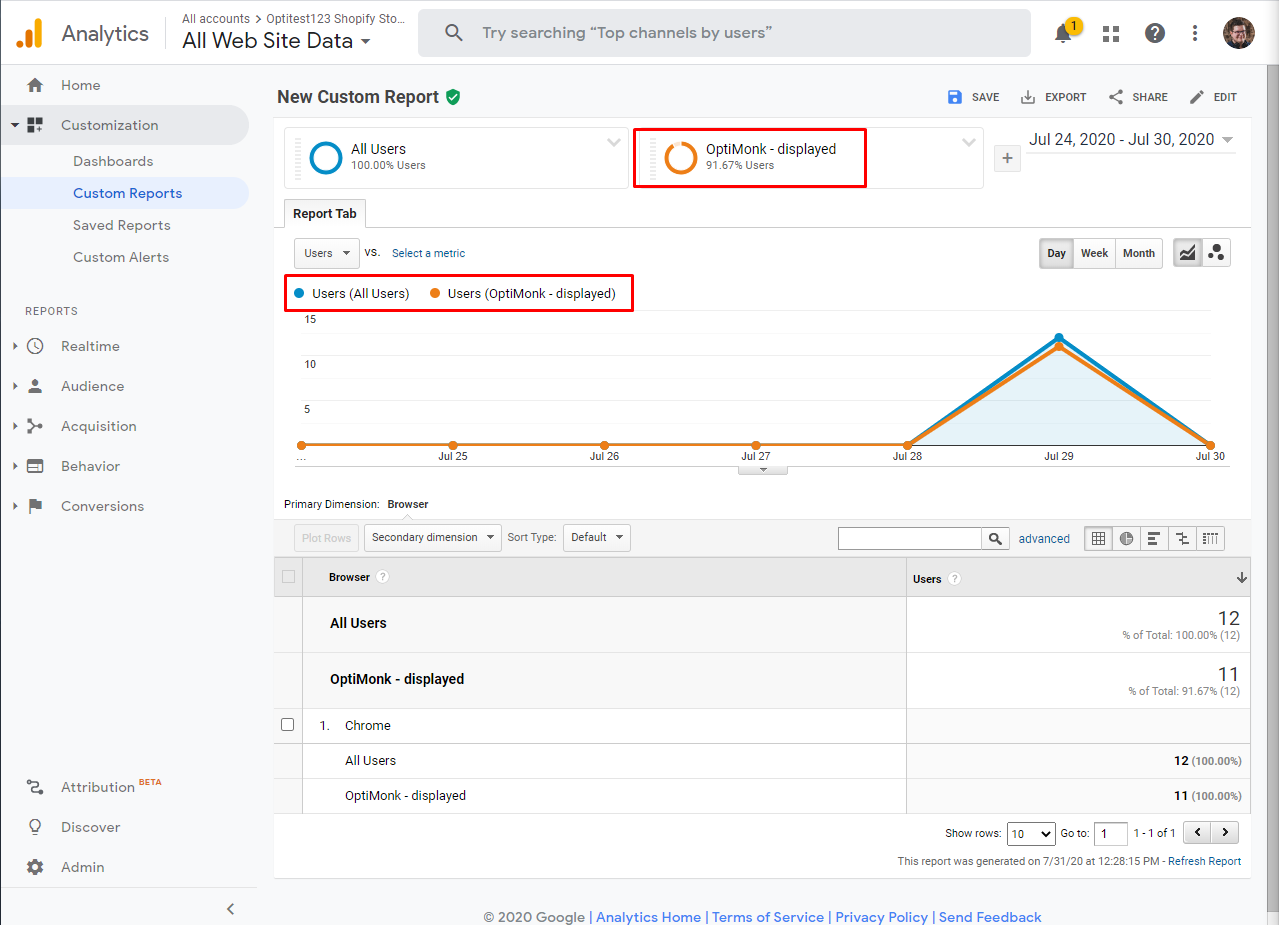Open the vertical three-dot menu

coord(1195,33)
